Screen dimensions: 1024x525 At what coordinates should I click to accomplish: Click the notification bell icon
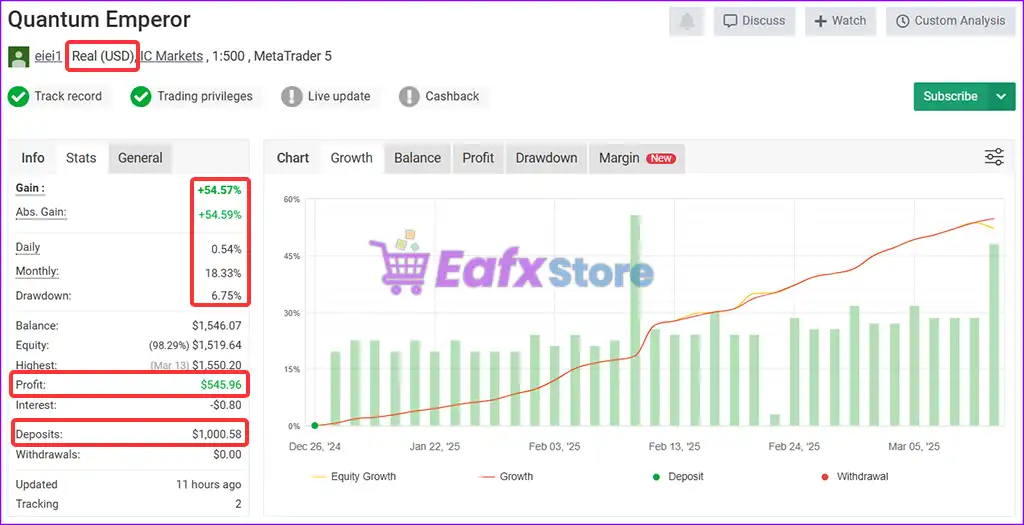(687, 21)
